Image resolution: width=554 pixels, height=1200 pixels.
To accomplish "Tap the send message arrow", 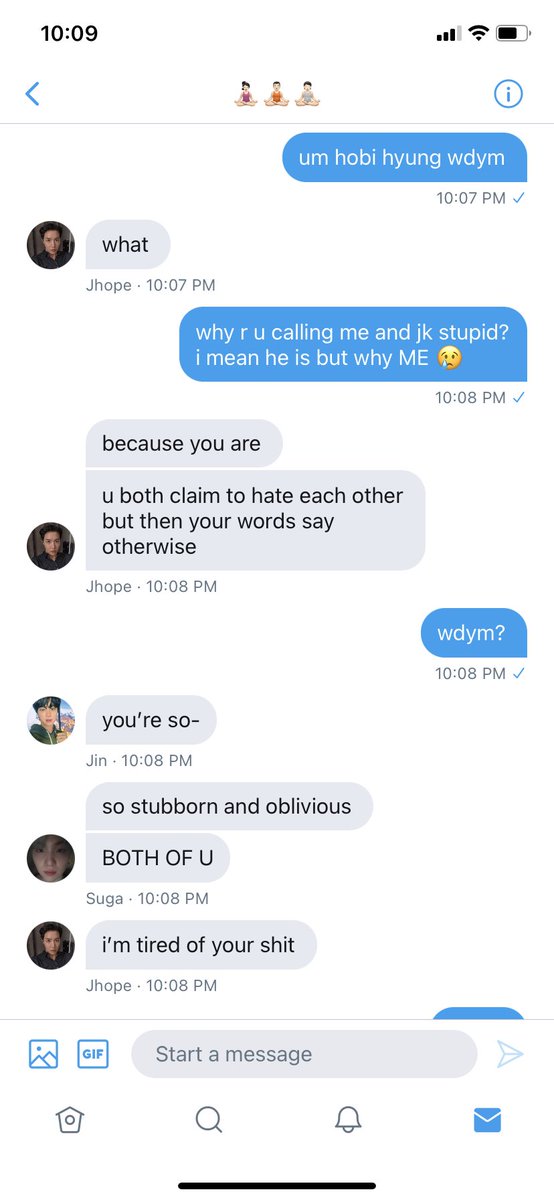I will coord(510,1054).
